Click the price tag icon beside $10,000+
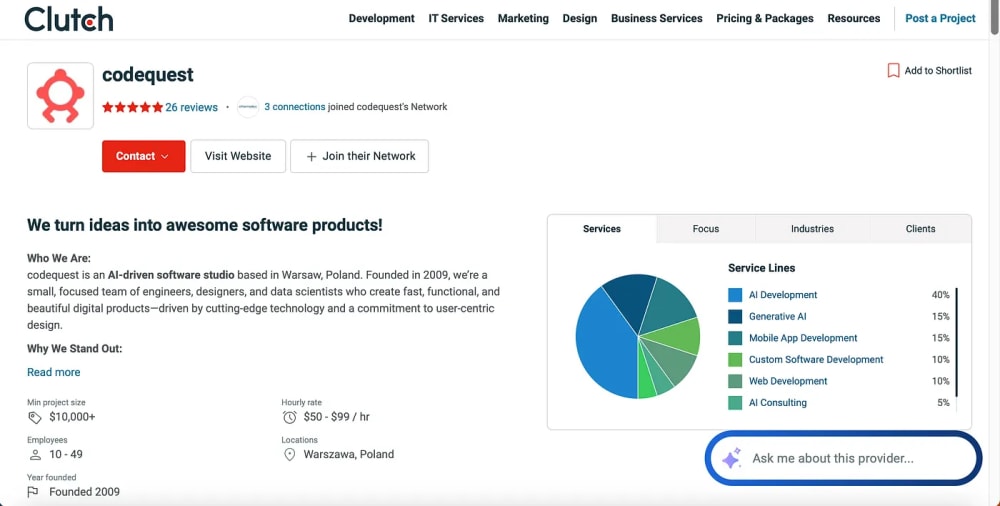Image resolution: width=1000 pixels, height=506 pixels. (34, 417)
